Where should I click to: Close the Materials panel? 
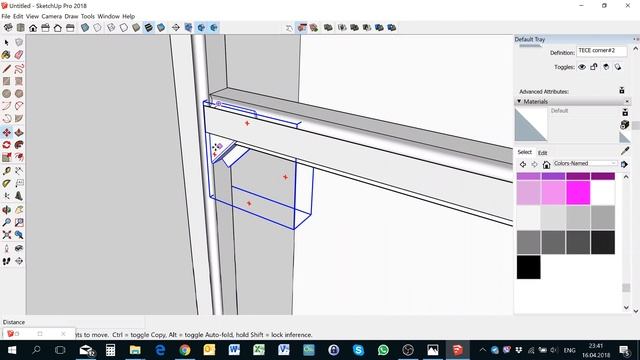[627, 101]
